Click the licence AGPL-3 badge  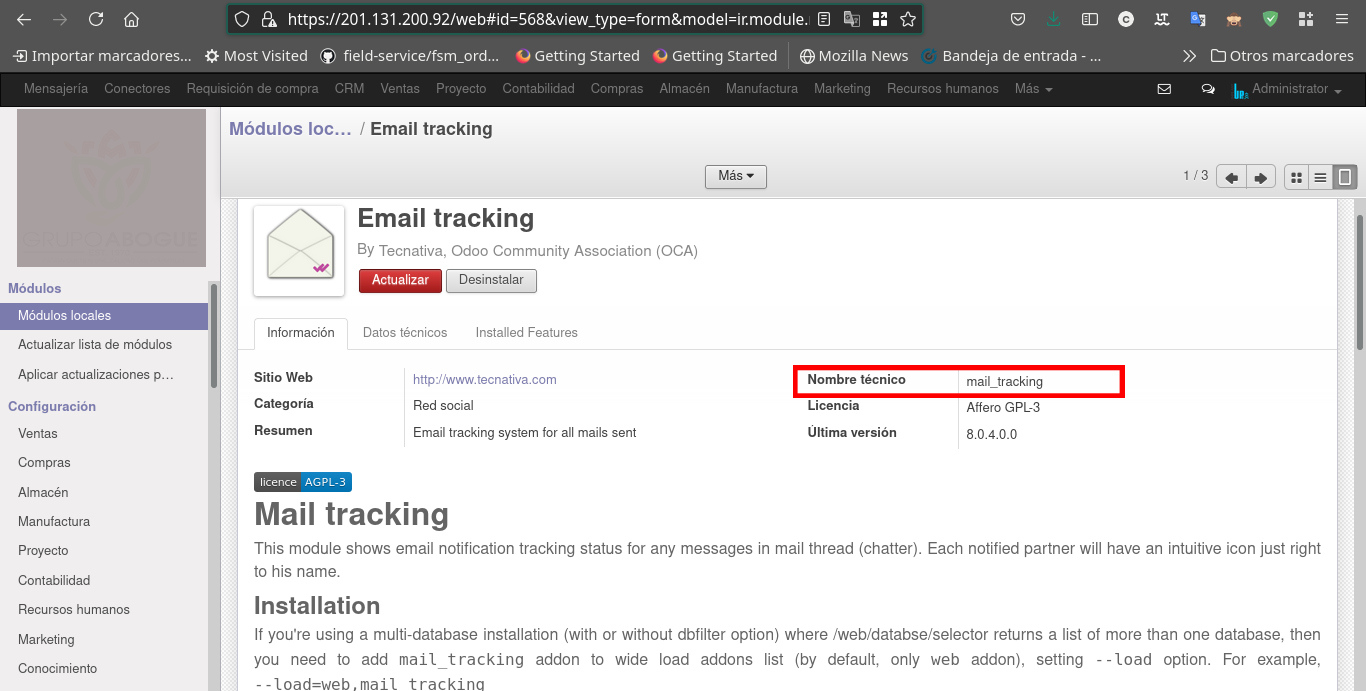point(303,482)
